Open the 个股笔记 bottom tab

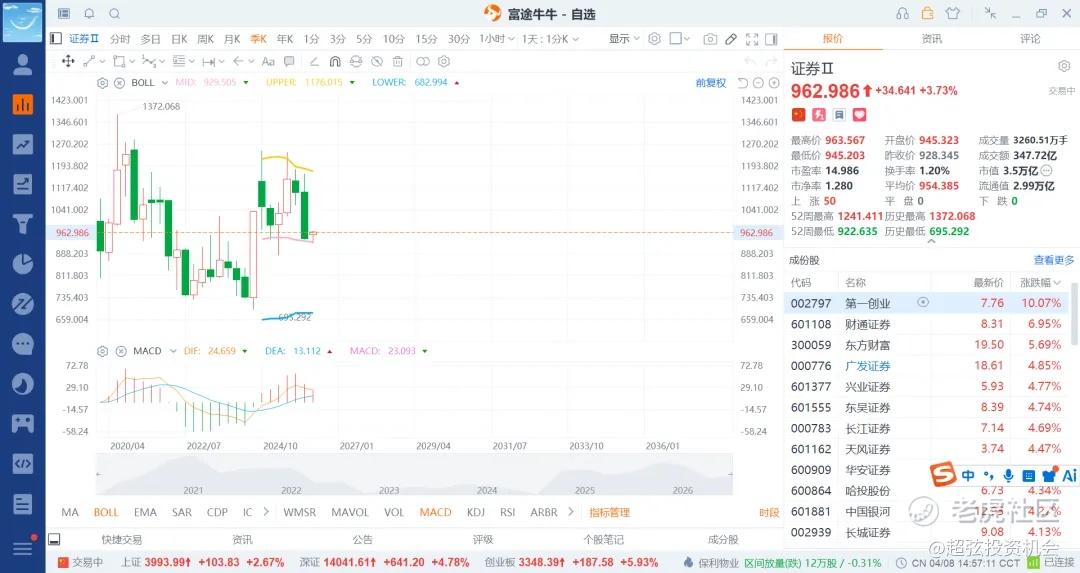click(603, 539)
